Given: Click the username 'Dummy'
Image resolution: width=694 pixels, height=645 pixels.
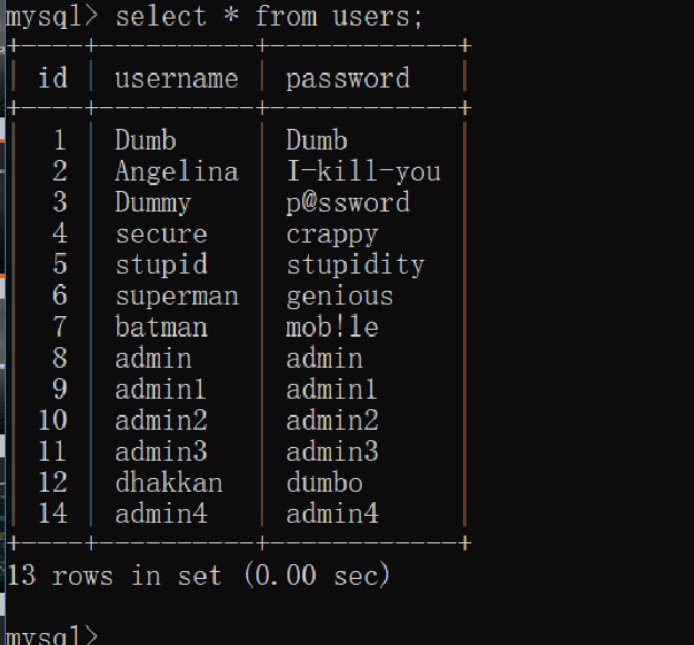Looking at the screenshot, I should pyautogui.click(x=152, y=203).
